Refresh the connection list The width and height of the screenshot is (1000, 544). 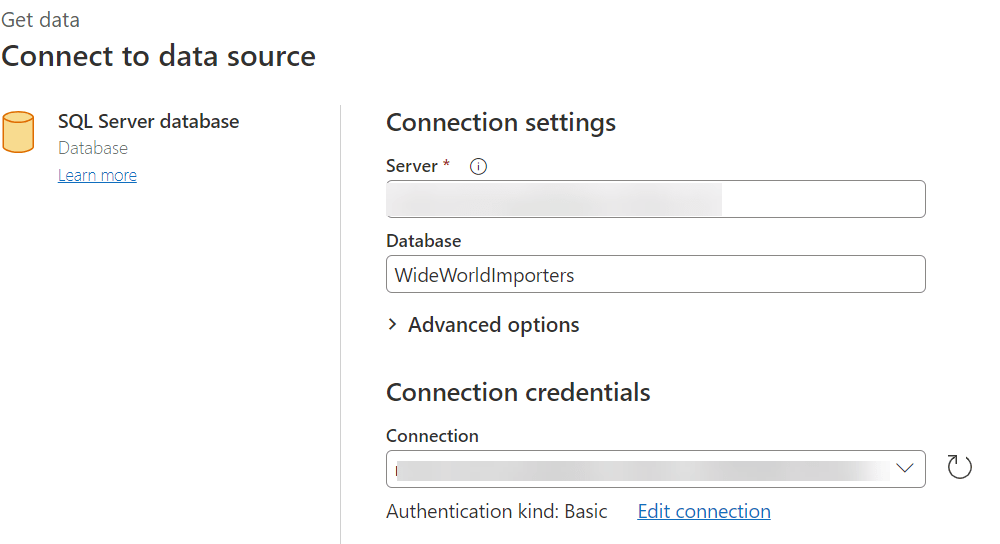[x=959, y=467]
